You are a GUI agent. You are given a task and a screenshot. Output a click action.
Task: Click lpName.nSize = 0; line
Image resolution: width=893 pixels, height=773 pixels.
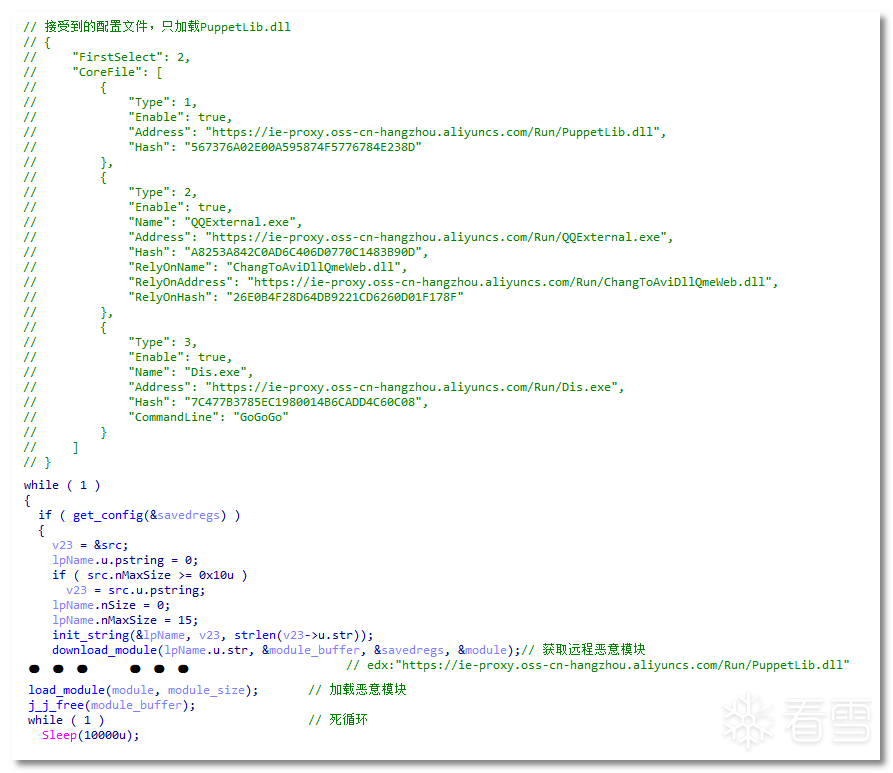pos(111,605)
